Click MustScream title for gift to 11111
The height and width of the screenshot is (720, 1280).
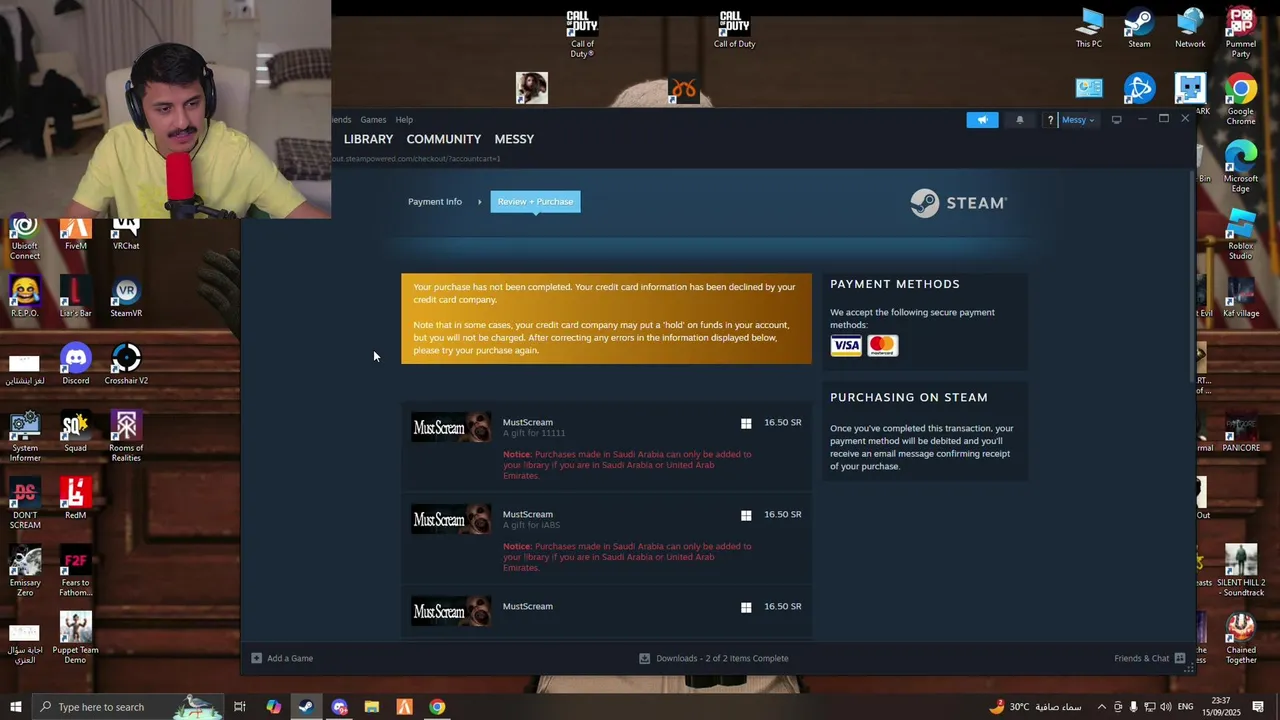coord(528,422)
